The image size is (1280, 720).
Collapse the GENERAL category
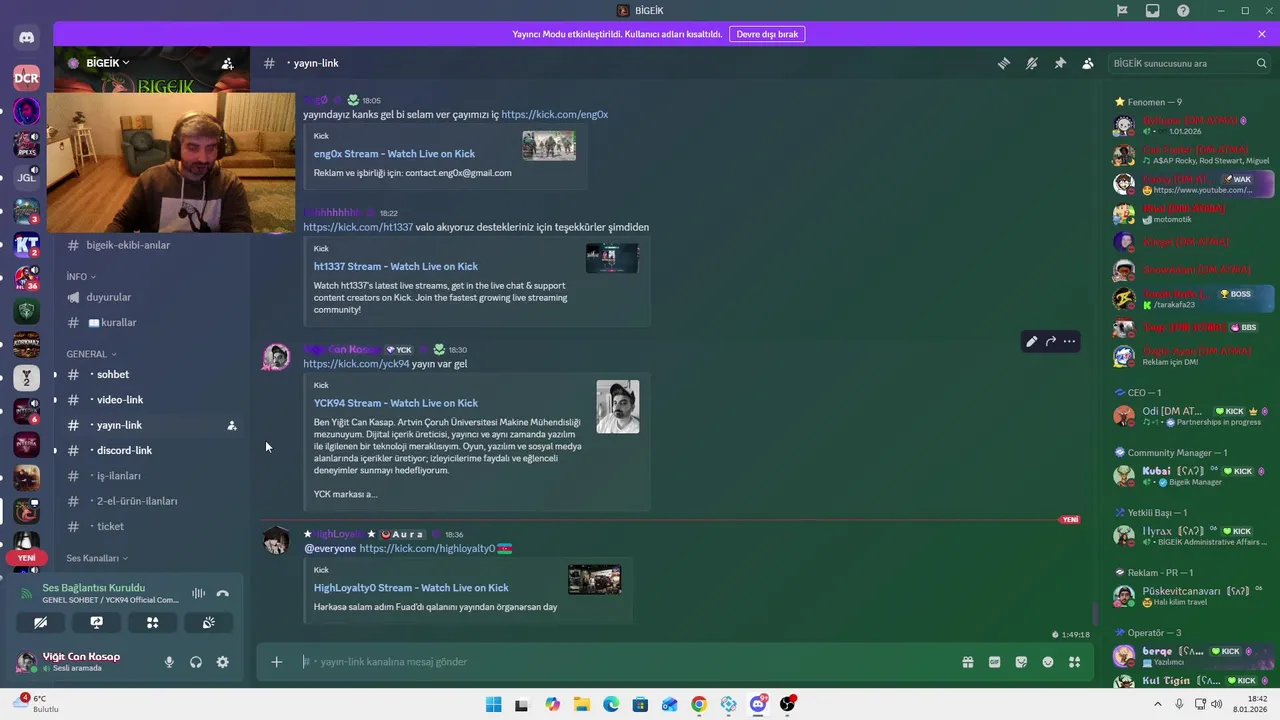point(92,354)
